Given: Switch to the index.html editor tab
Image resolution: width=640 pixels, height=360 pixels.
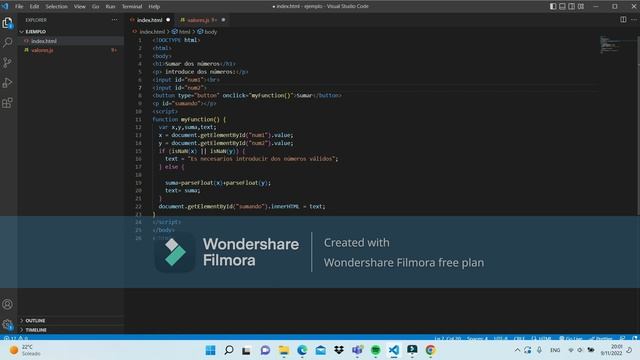Looking at the screenshot, I should pyautogui.click(x=149, y=20).
